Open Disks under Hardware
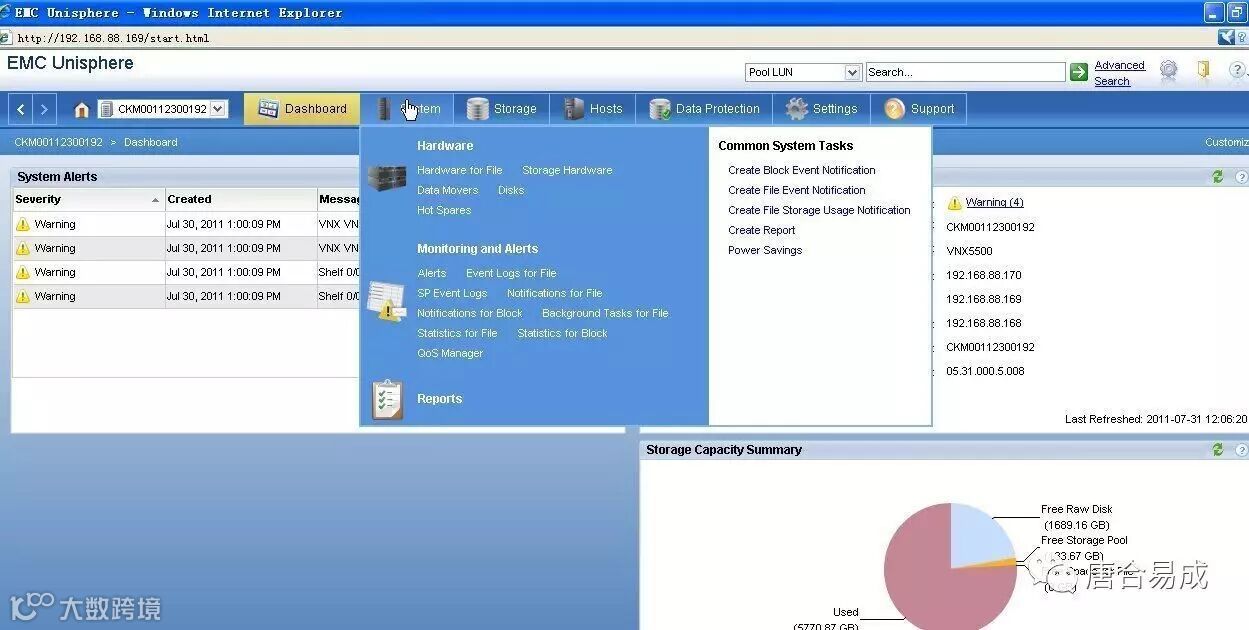Image resolution: width=1249 pixels, height=630 pixels. (x=511, y=190)
